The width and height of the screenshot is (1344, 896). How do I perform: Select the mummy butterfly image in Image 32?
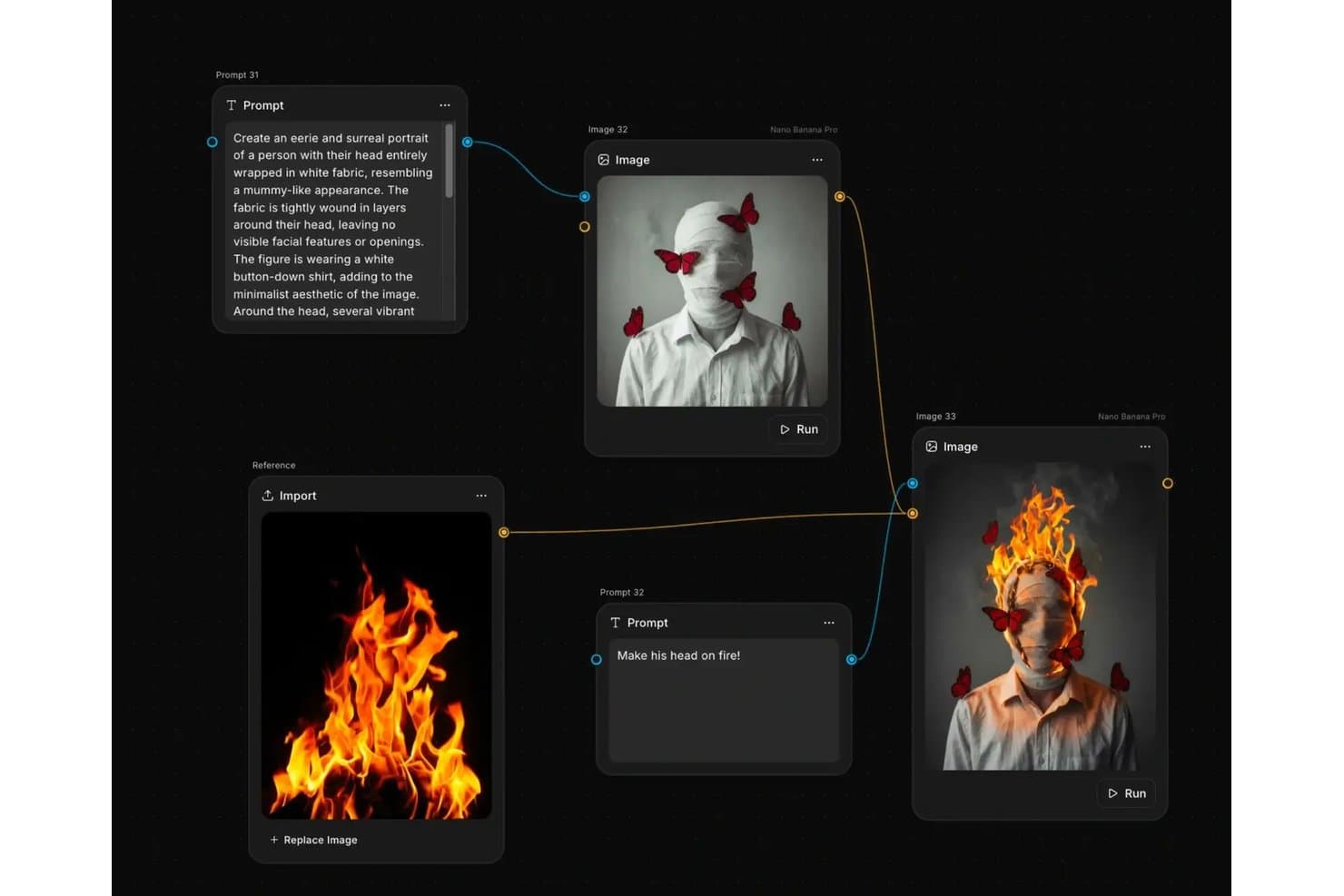[713, 290]
